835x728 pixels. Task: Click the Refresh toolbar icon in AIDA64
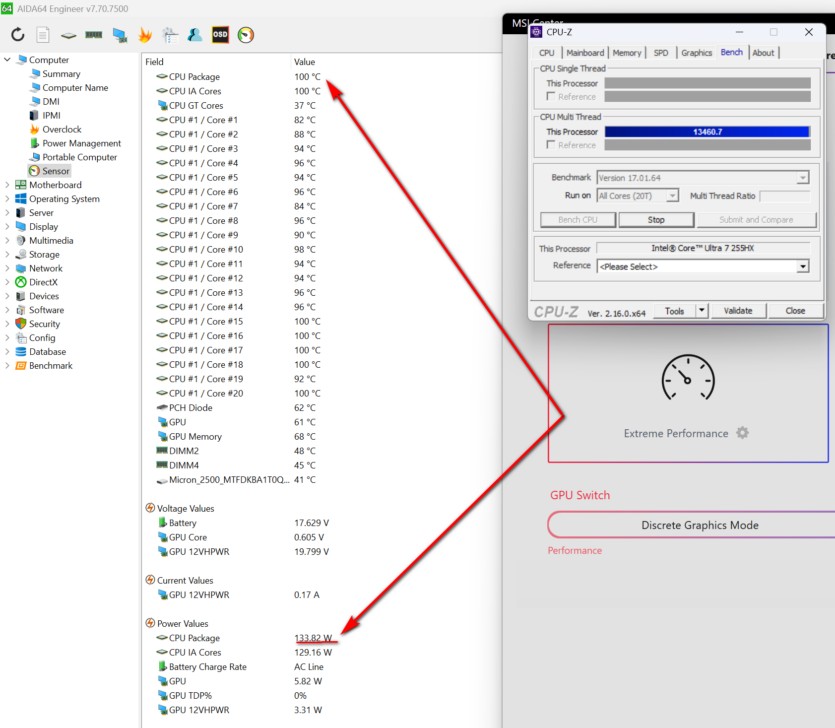[18, 35]
